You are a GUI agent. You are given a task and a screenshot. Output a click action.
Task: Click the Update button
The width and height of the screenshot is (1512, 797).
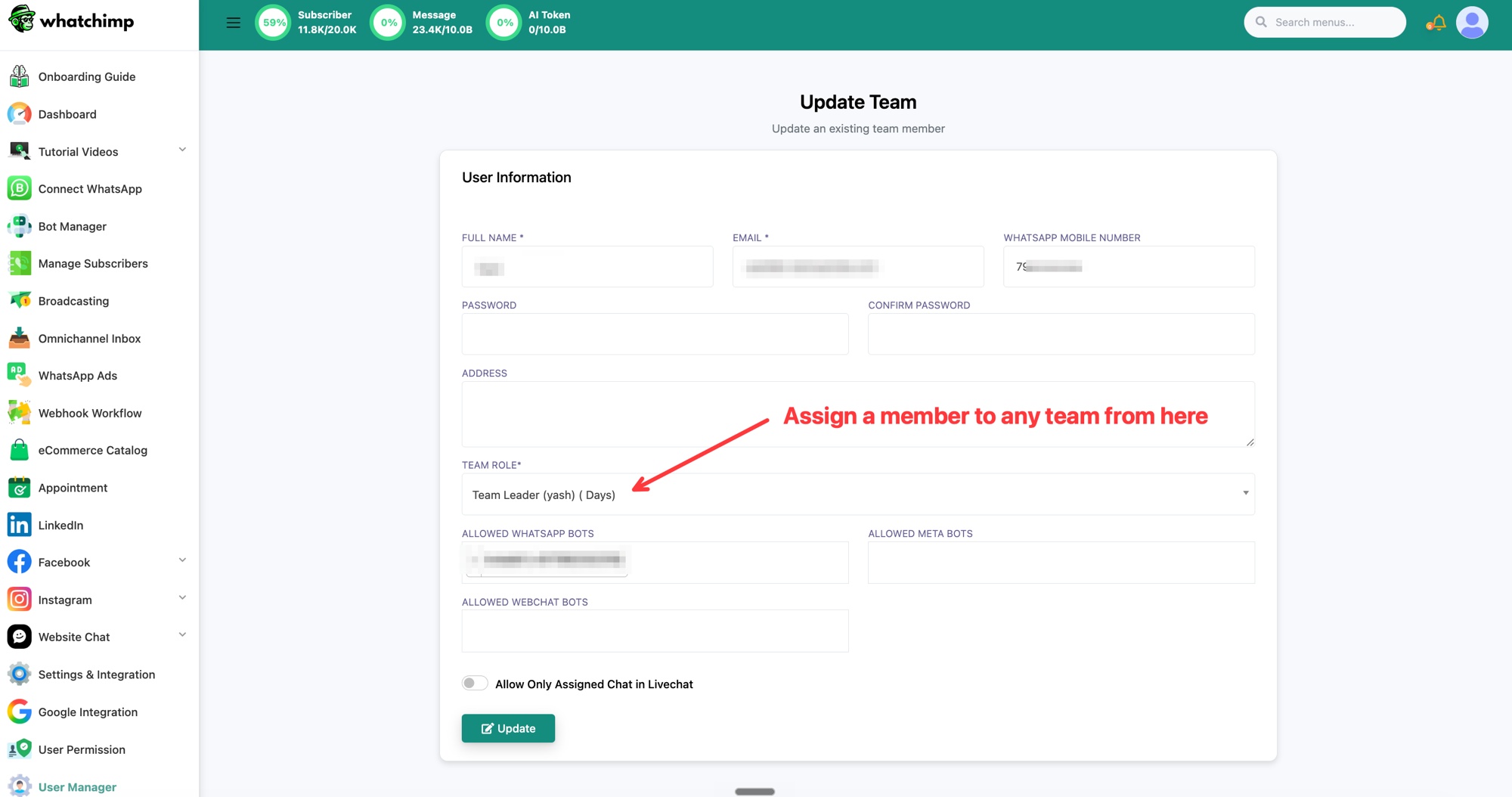coord(508,728)
